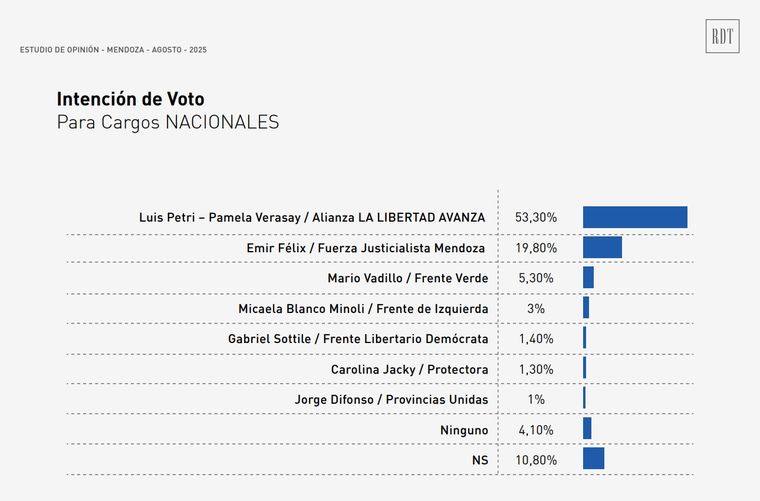This screenshot has width=760, height=501.
Task: Select the 10,80% percentage value
Action: tap(536, 460)
